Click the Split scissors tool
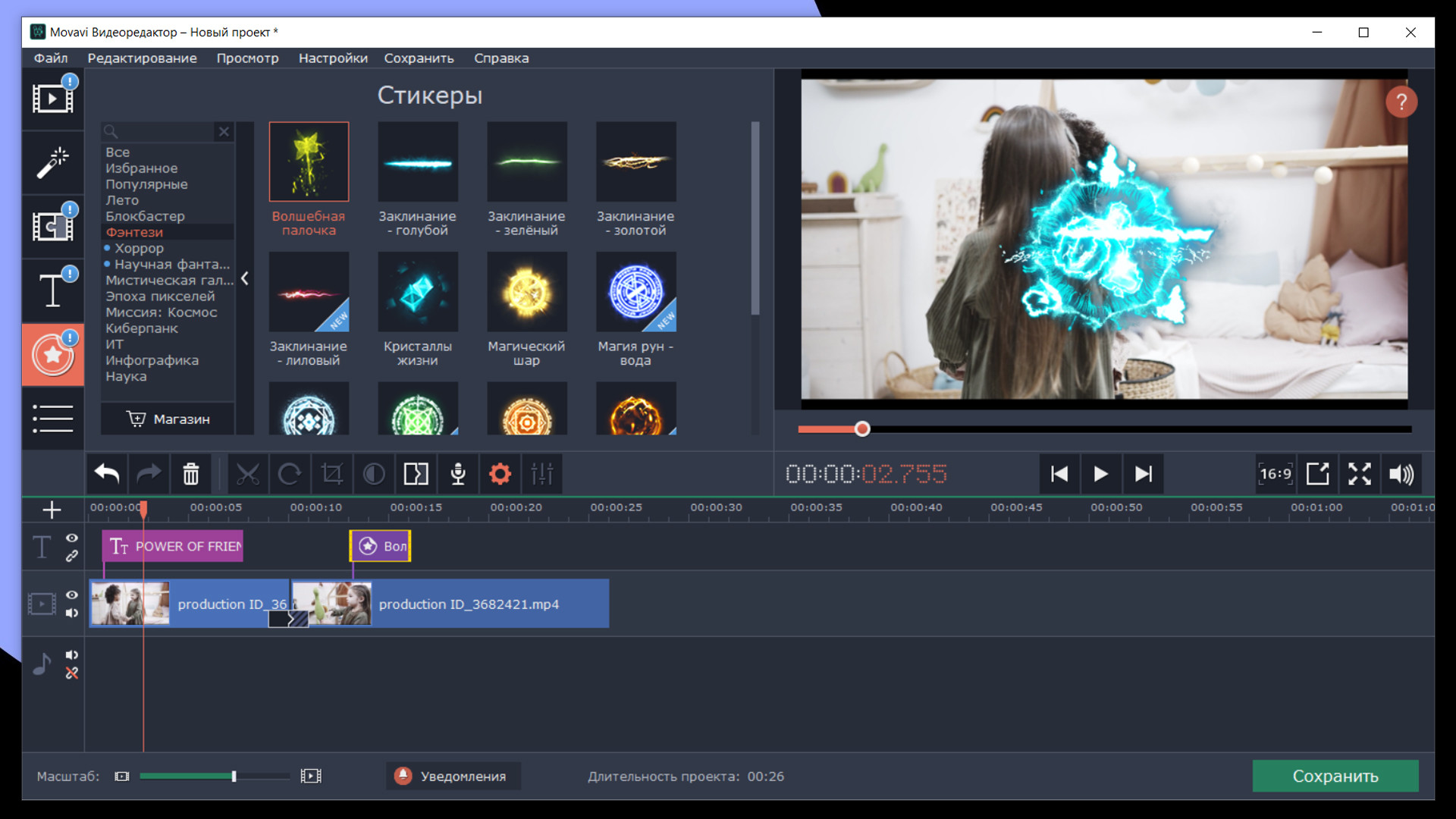The width and height of the screenshot is (1456, 819). point(247,475)
